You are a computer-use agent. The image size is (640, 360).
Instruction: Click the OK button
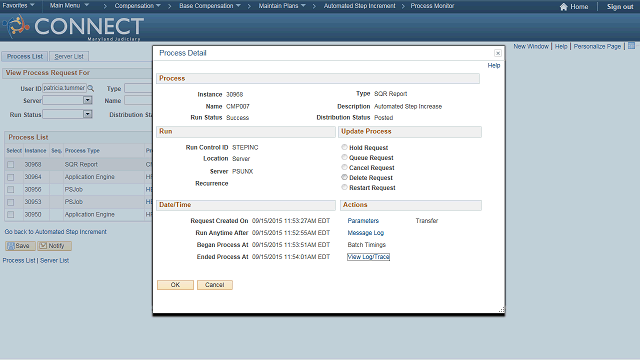tap(175, 285)
